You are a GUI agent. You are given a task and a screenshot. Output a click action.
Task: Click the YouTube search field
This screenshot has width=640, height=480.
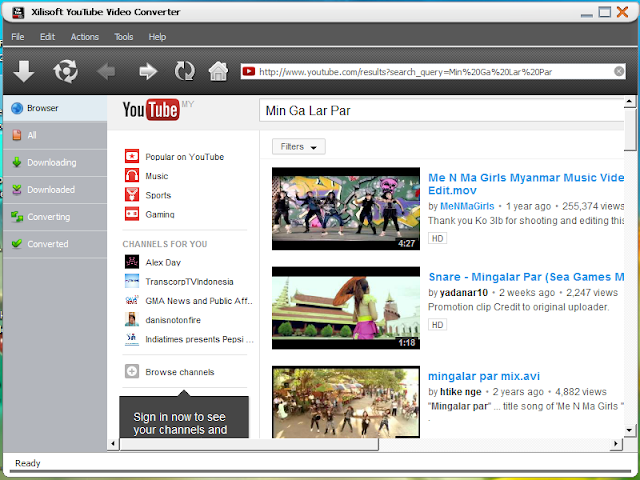442,111
